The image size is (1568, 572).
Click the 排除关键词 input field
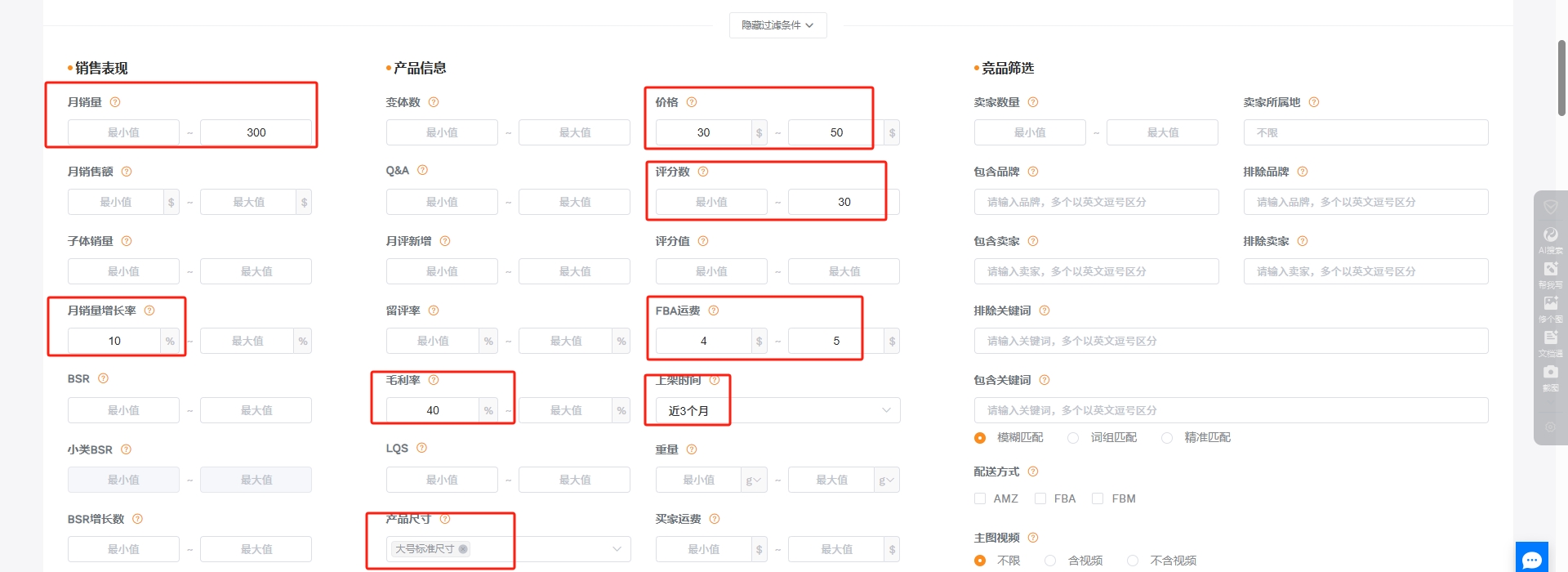[1231, 341]
